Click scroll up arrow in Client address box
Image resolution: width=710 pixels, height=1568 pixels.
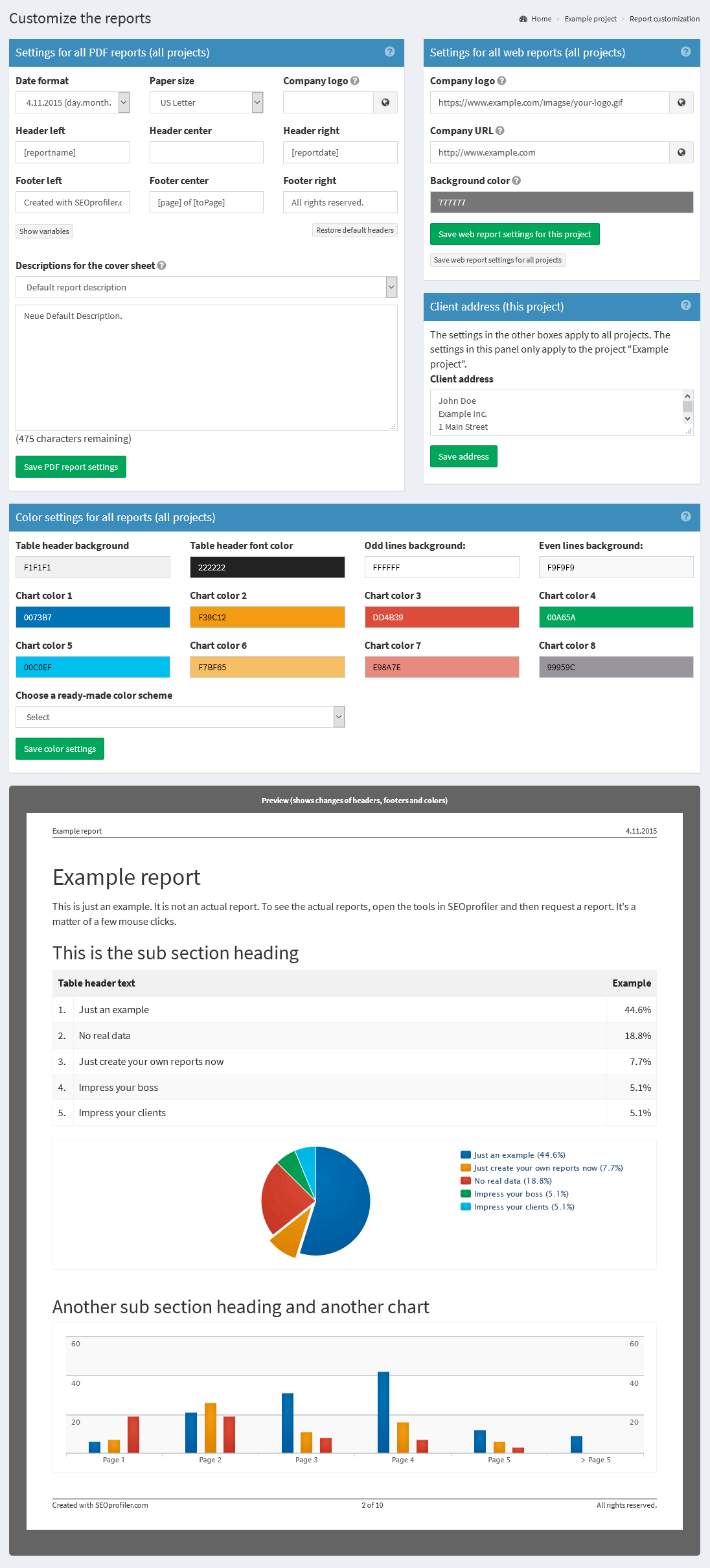[x=688, y=396]
